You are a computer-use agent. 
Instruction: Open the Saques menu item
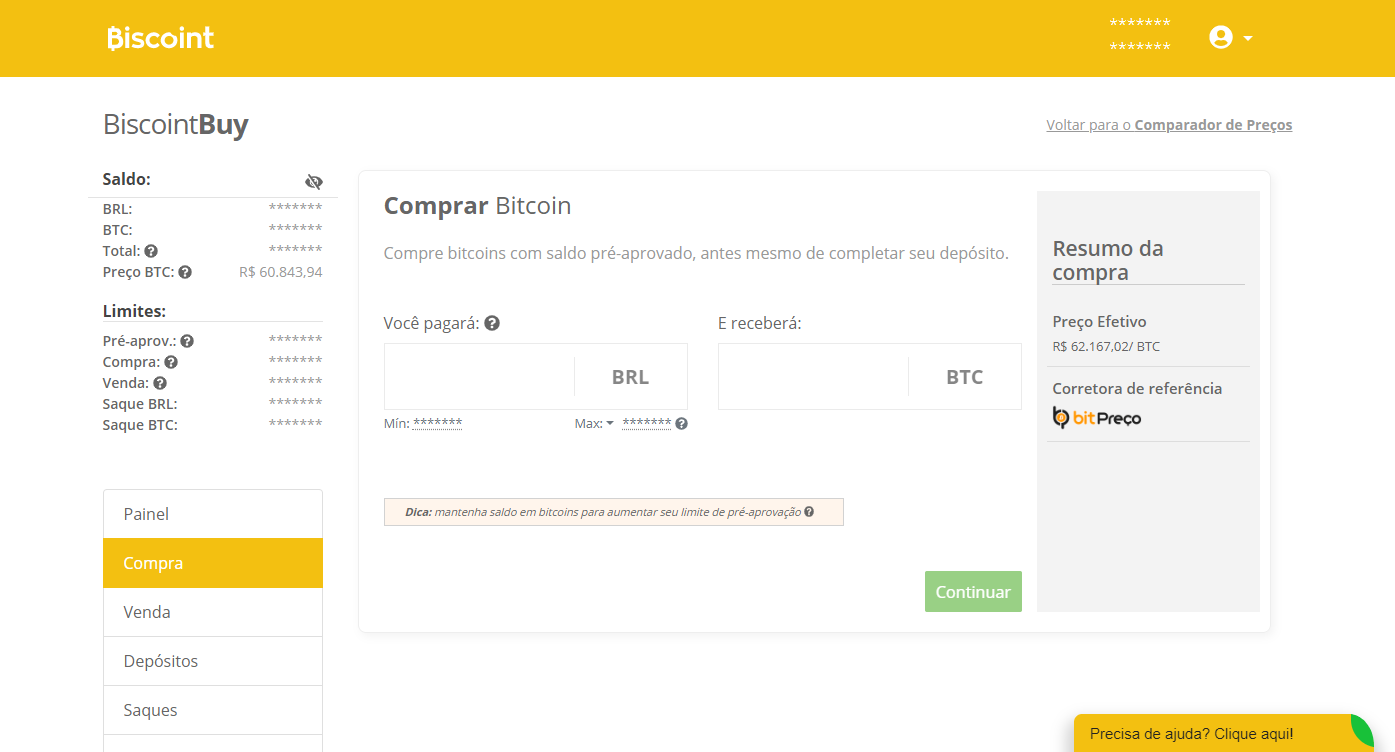click(x=213, y=710)
